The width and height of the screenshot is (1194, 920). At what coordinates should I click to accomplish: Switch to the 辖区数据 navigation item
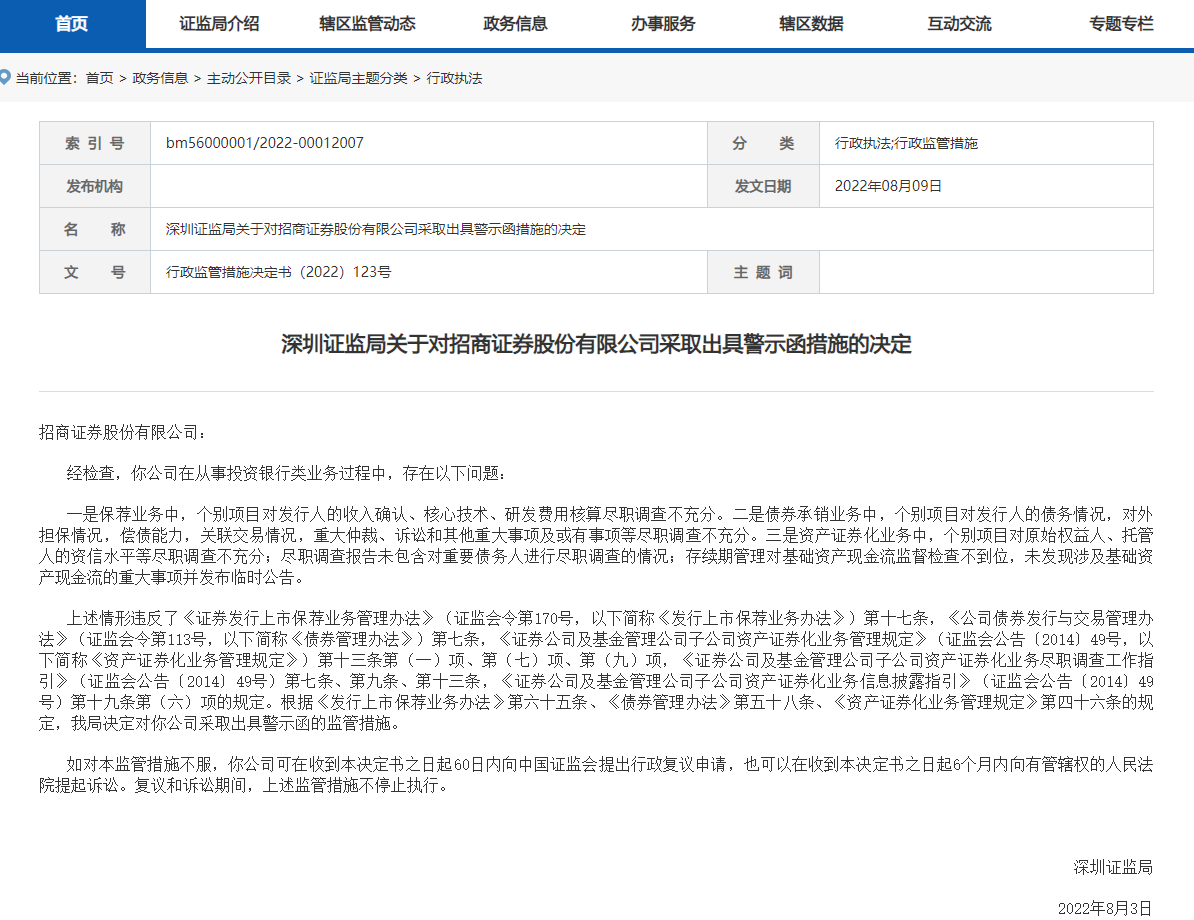pyautogui.click(x=811, y=24)
